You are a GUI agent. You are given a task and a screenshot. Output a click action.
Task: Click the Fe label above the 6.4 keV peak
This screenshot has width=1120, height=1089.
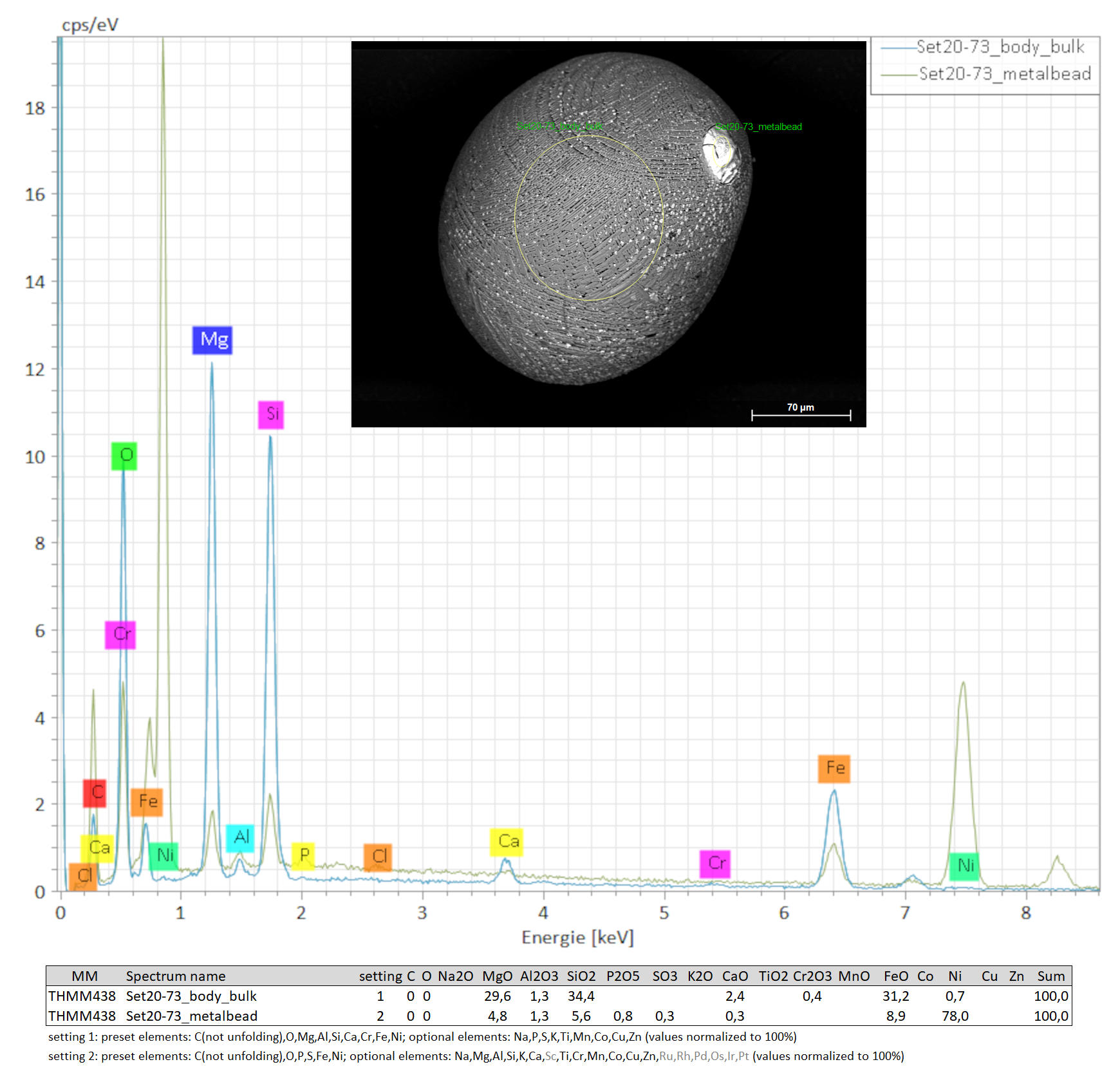[834, 768]
